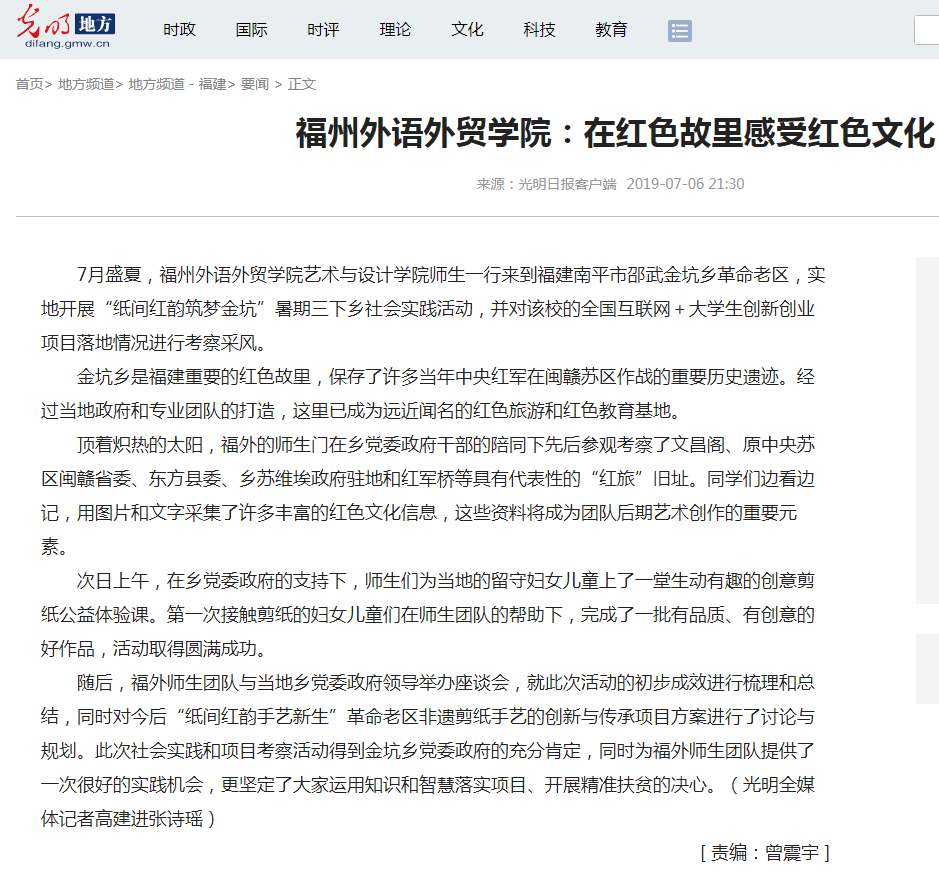Return to 首页 via breadcrumb
The width and height of the screenshot is (939, 879).
coord(29,84)
